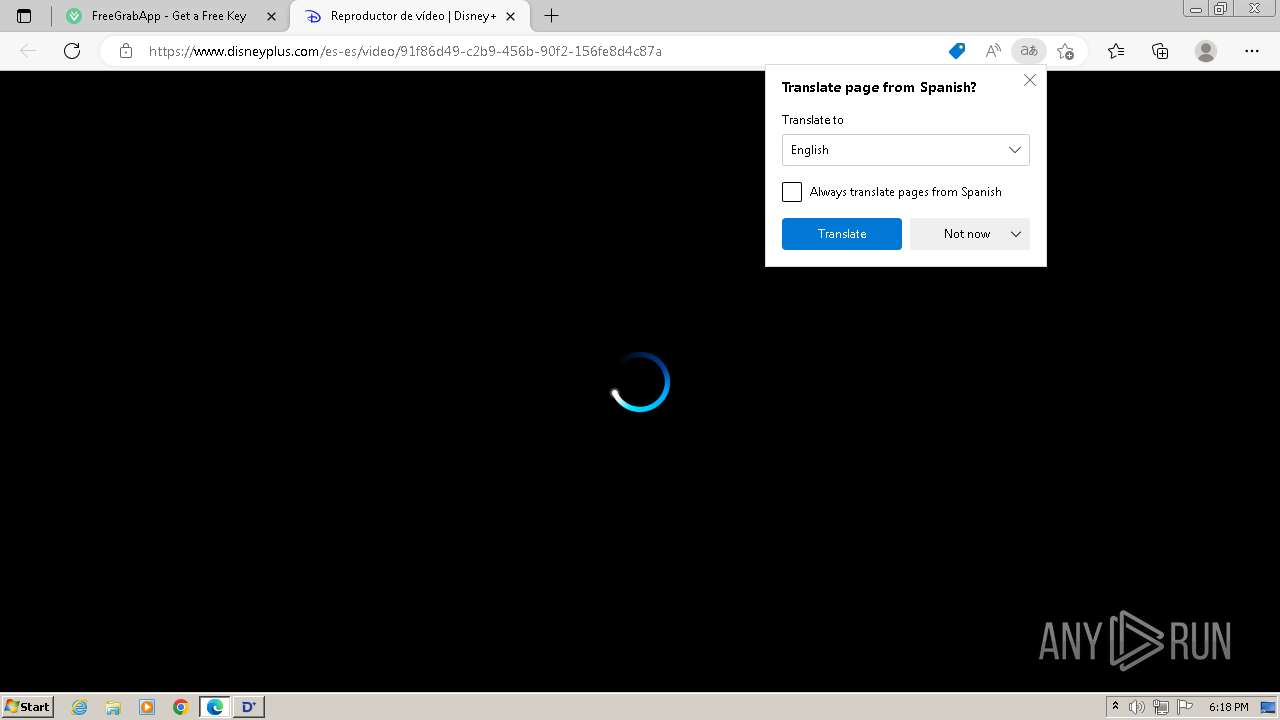The image size is (1280, 720).
Task: Minimize the Edge window
Action: [x=1196, y=8]
